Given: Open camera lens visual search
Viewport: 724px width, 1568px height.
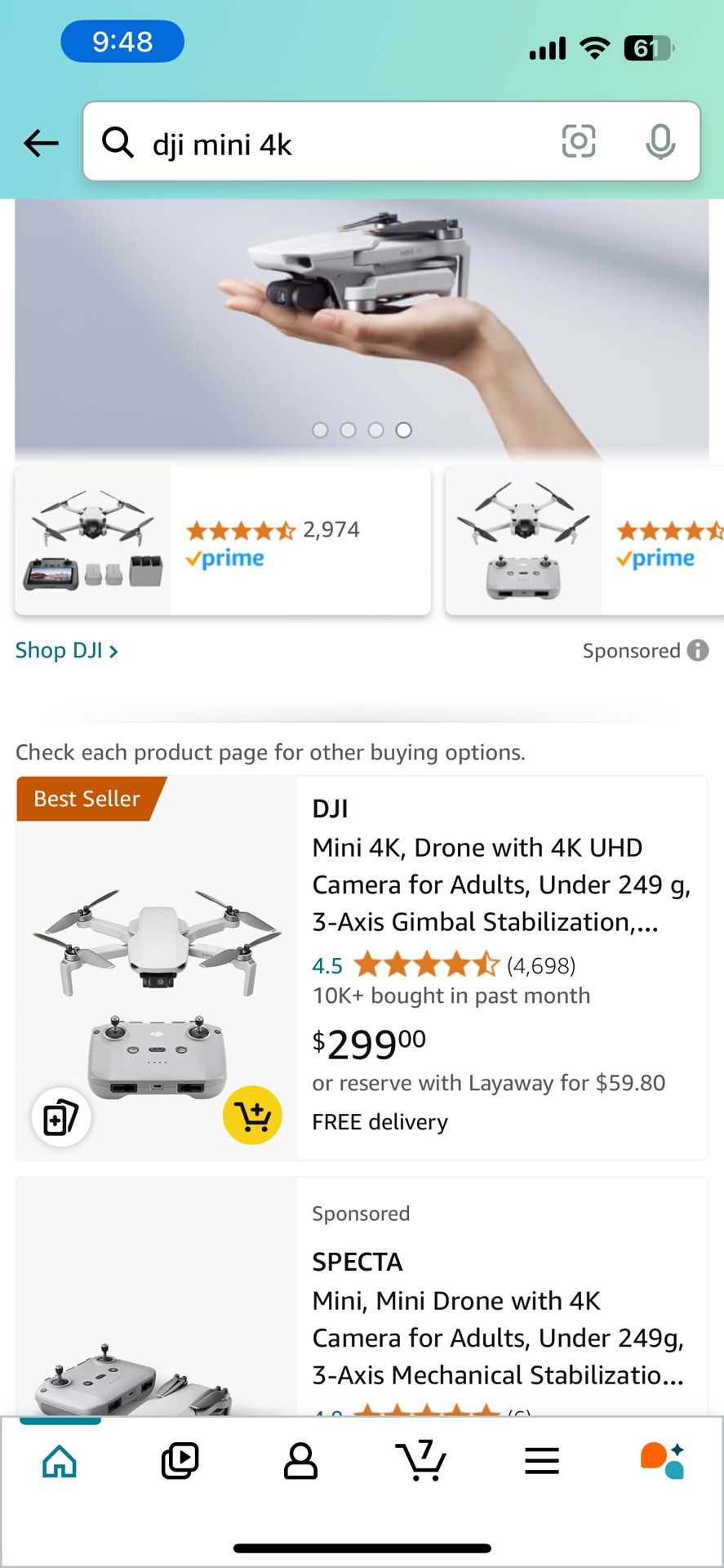Looking at the screenshot, I should point(579,141).
